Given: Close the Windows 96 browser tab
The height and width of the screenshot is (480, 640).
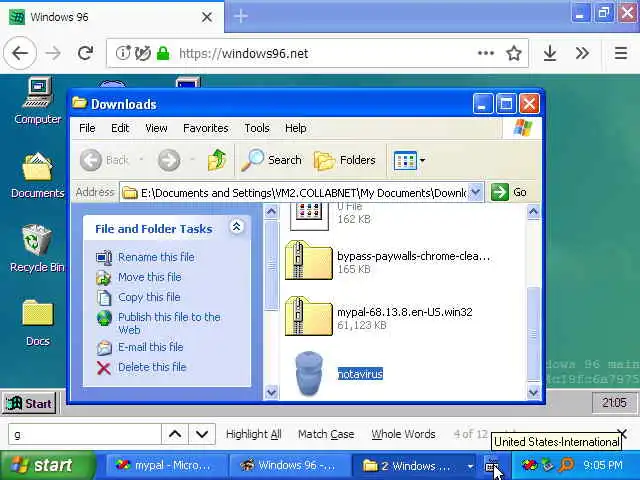Looking at the screenshot, I should tap(207, 17).
